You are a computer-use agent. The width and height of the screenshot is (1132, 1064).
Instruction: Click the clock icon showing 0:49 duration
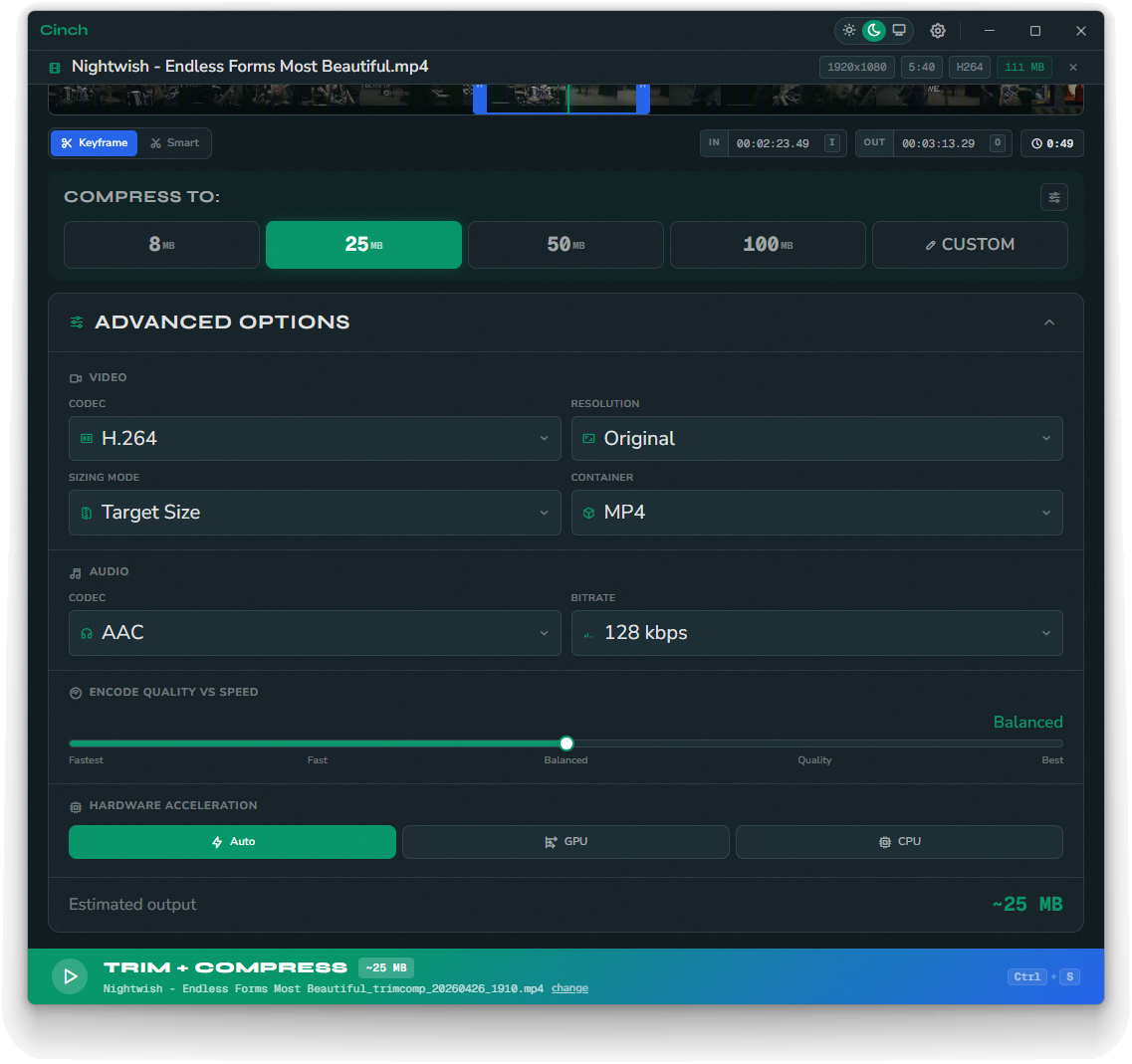coord(1051,143)
